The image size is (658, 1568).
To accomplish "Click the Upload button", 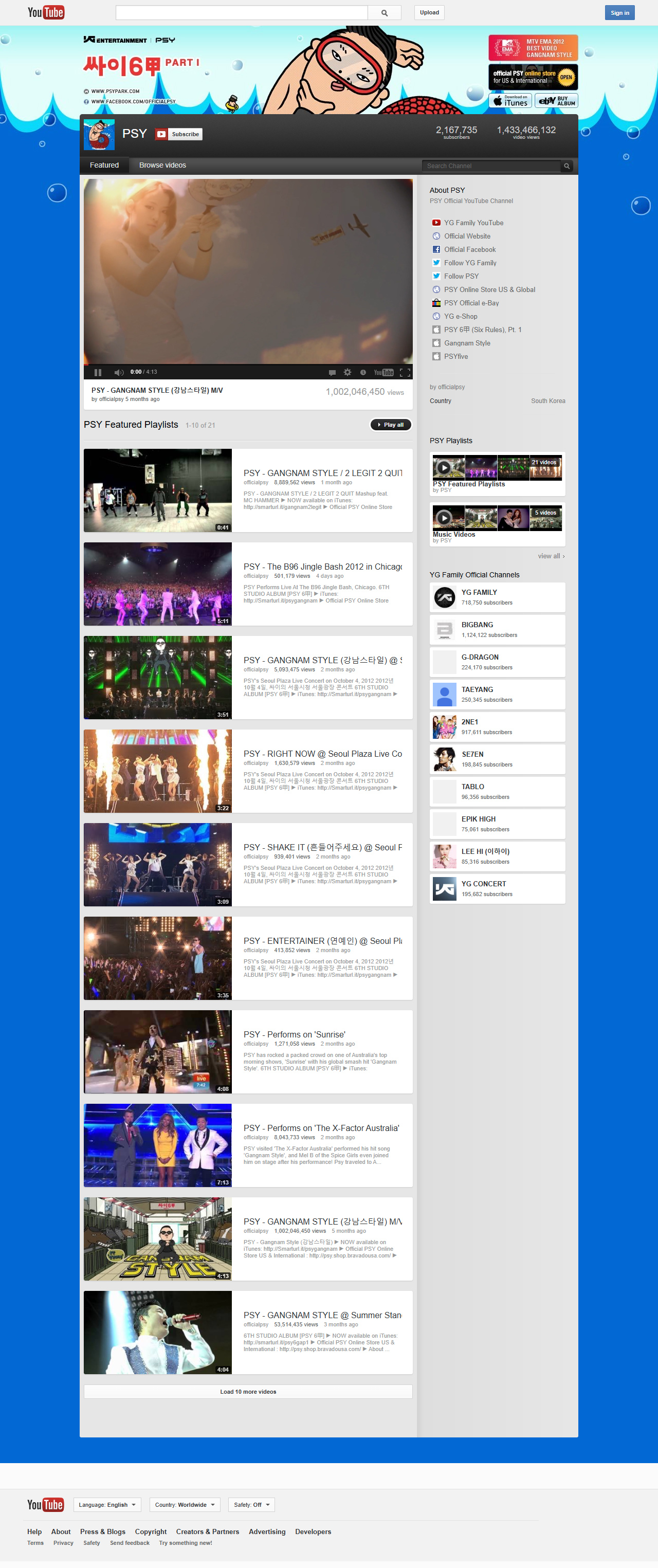I will pos(429,12).
